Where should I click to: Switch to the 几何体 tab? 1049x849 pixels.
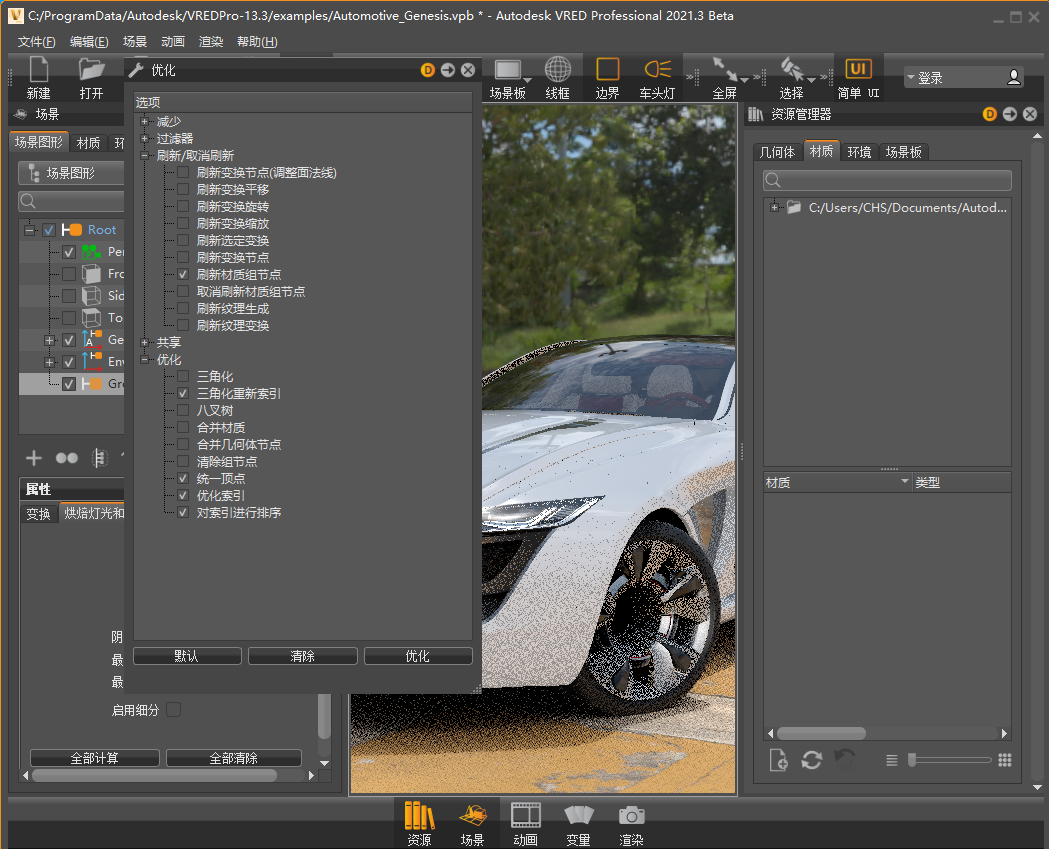tap(777, 152)
